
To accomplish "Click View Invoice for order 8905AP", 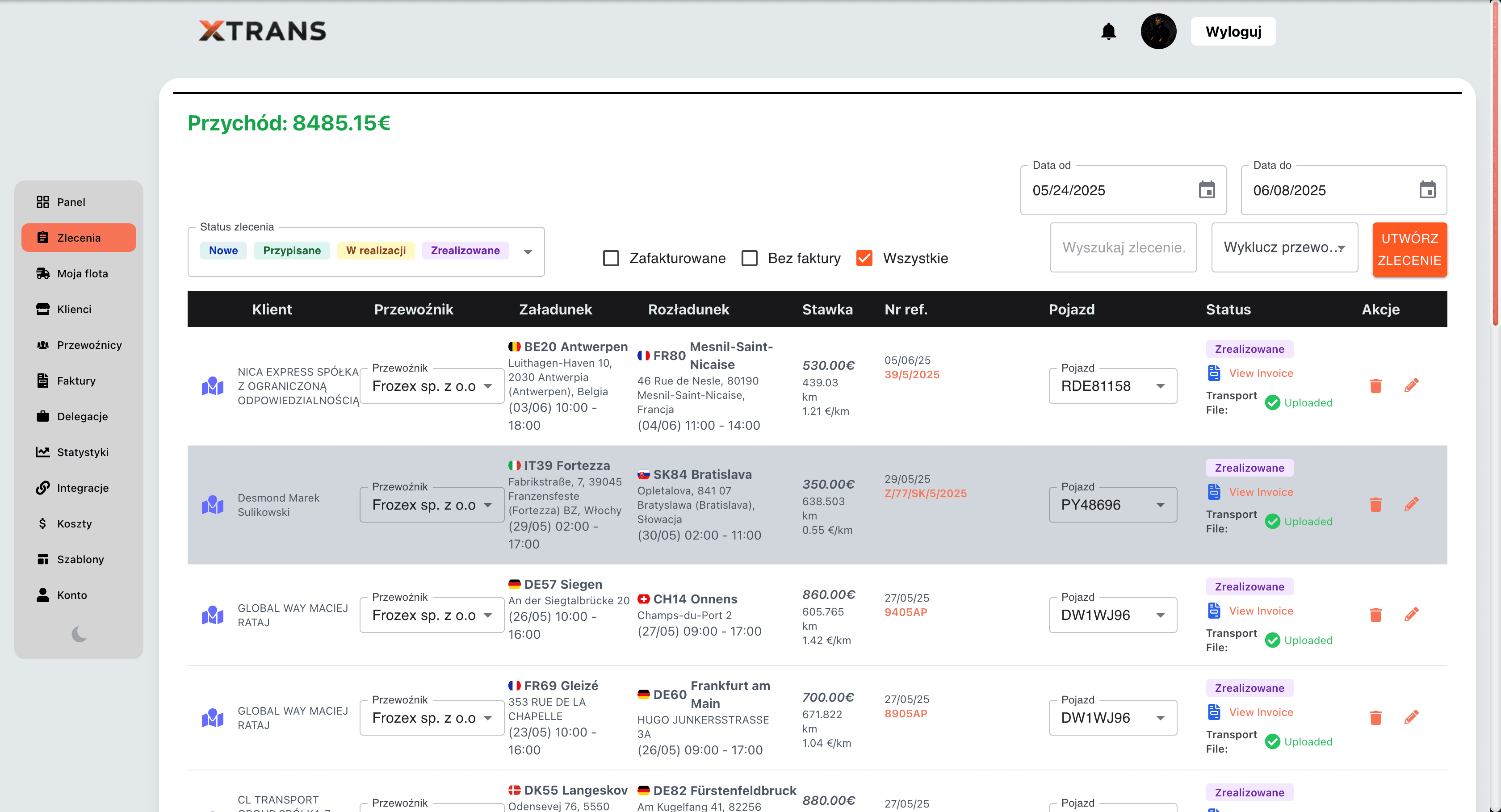I will click(x=1260, y=712).
